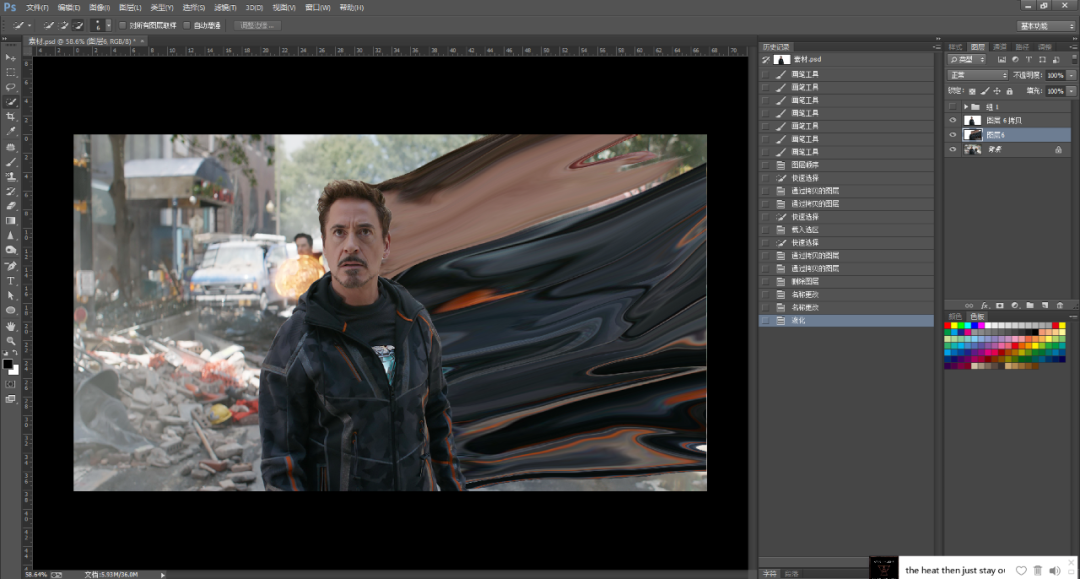Open the opacity slider dropdown arrow

(1071, 75)
